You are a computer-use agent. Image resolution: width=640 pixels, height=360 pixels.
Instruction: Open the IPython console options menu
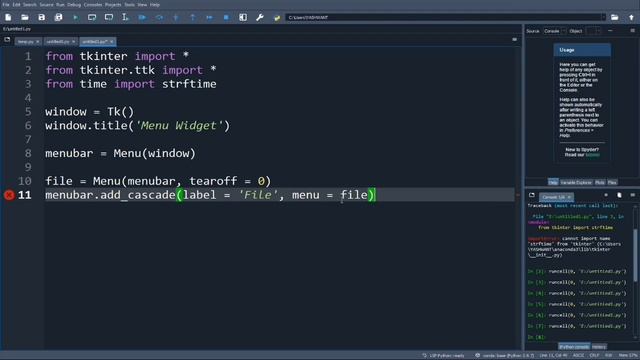[x=633, y=196]
